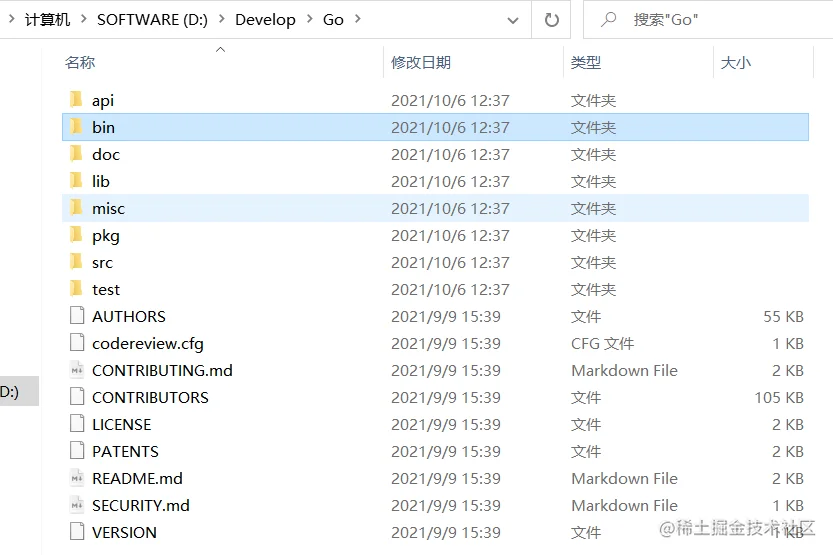Select the codereview.cfg file name
The image size is (833, 555).
coord(148,344)
